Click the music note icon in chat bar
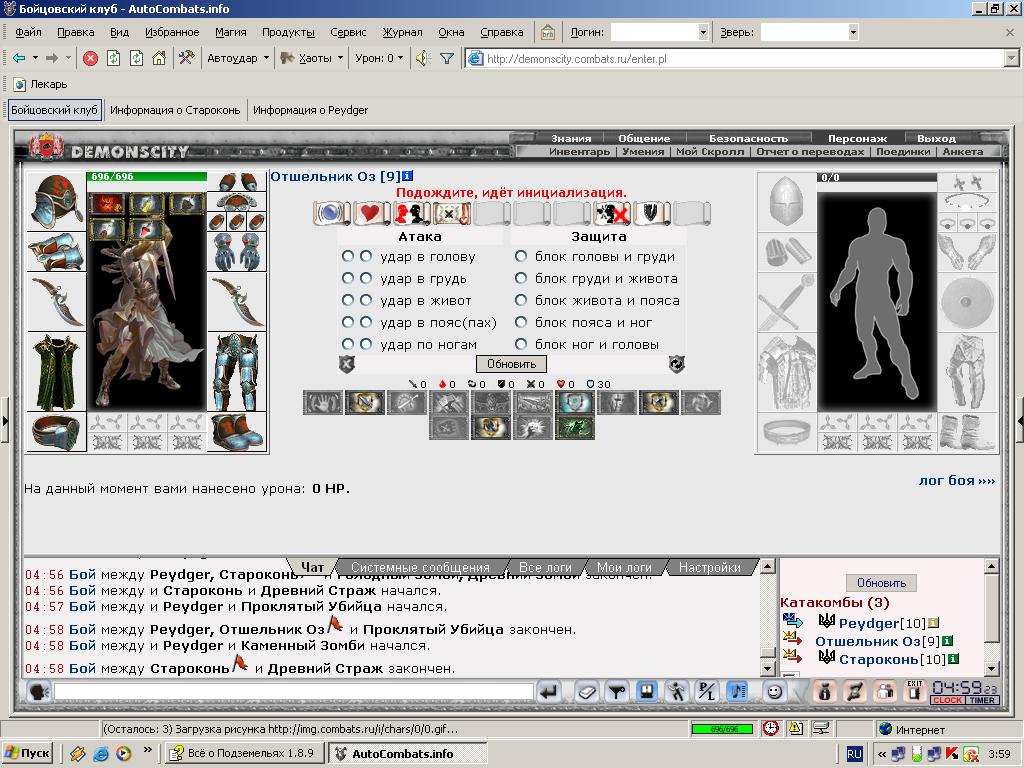Viewport: 1024px width, 768px height. [737, 692]
